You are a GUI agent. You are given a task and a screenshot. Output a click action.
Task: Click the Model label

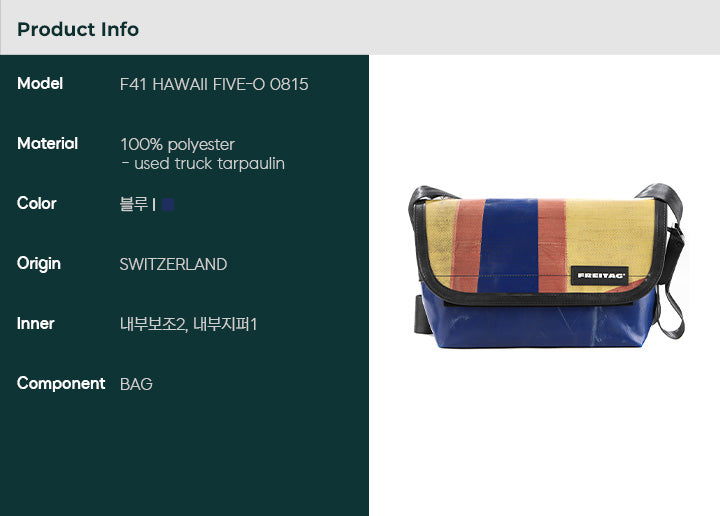pos(40,84)
